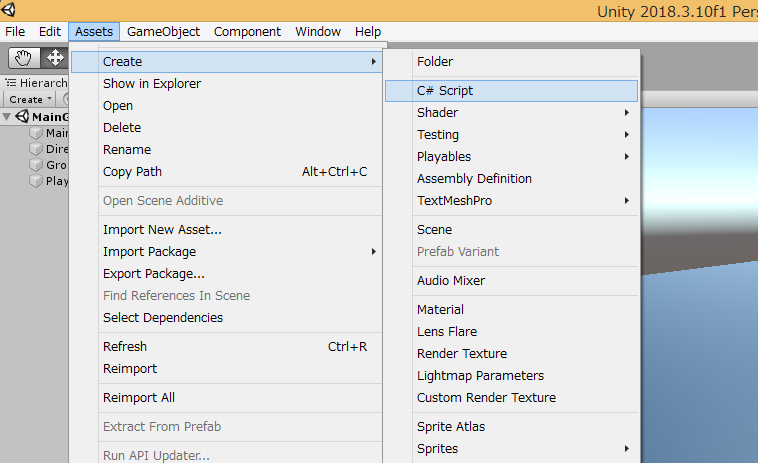
Task: Create a new Scene asset
Action: (511, 230)
